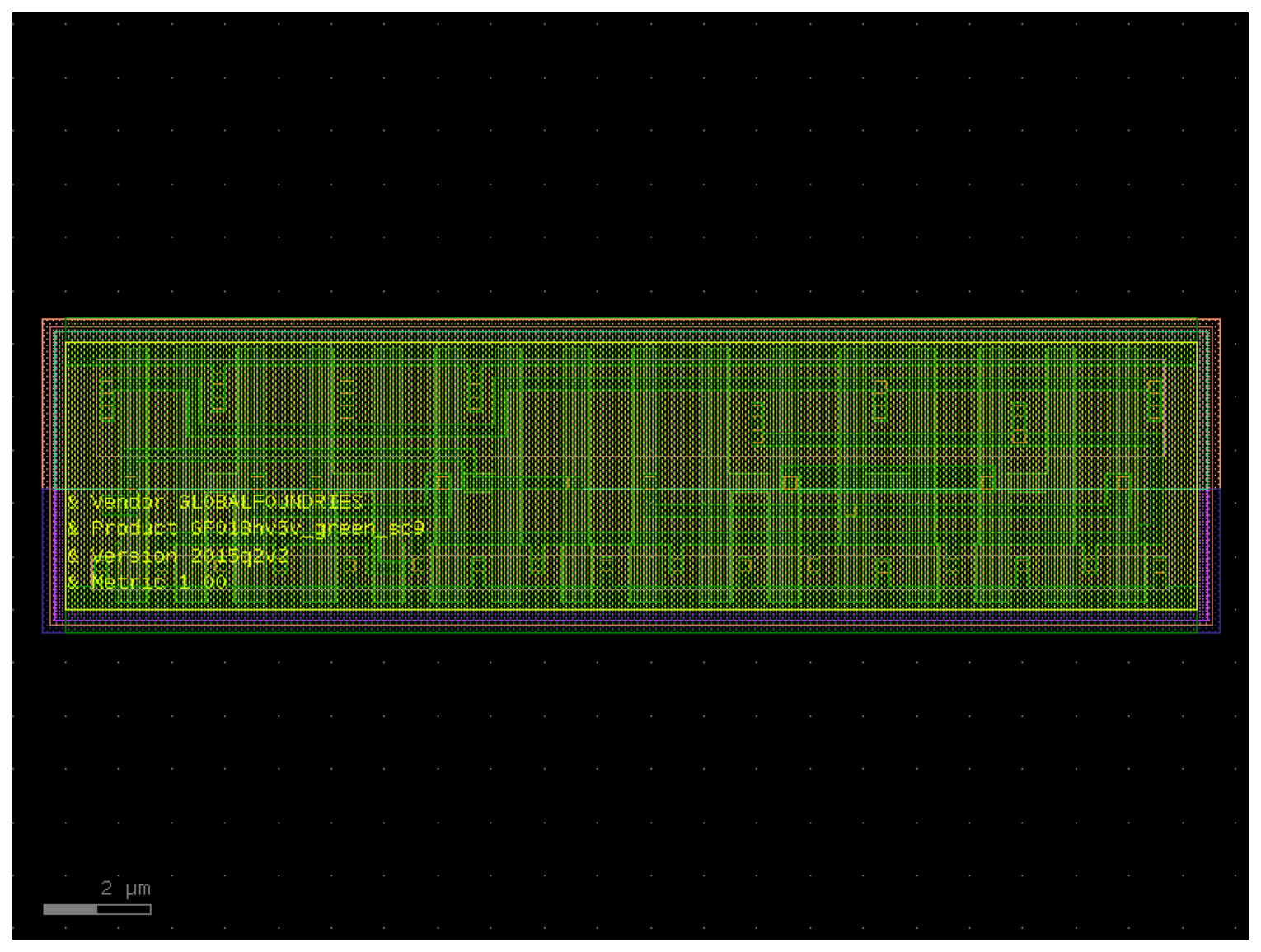Select the "& Product GF018hv5v_green_sc9" label
The image size is (1261, 952).
click(x=246, y=528)
